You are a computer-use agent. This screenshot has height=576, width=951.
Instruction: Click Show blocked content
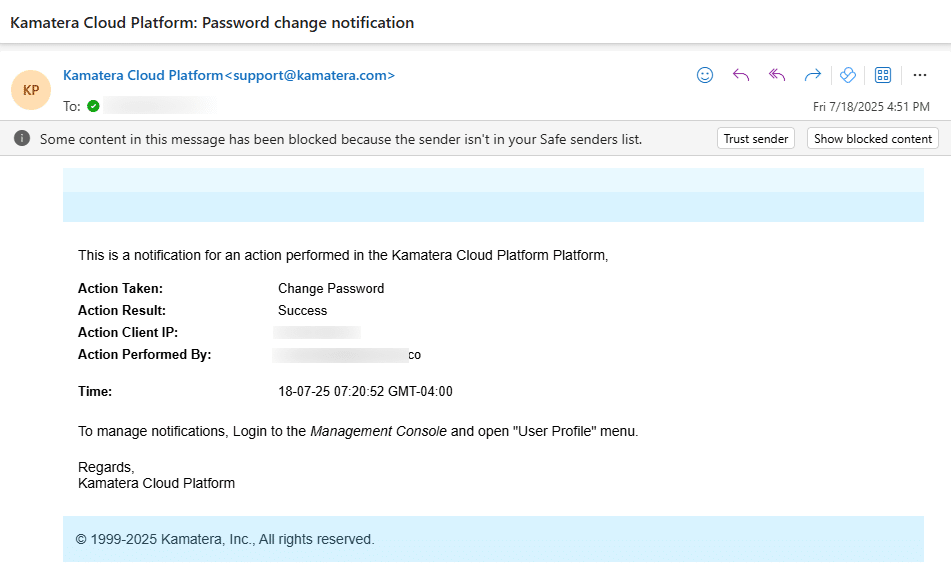(872, 138)
